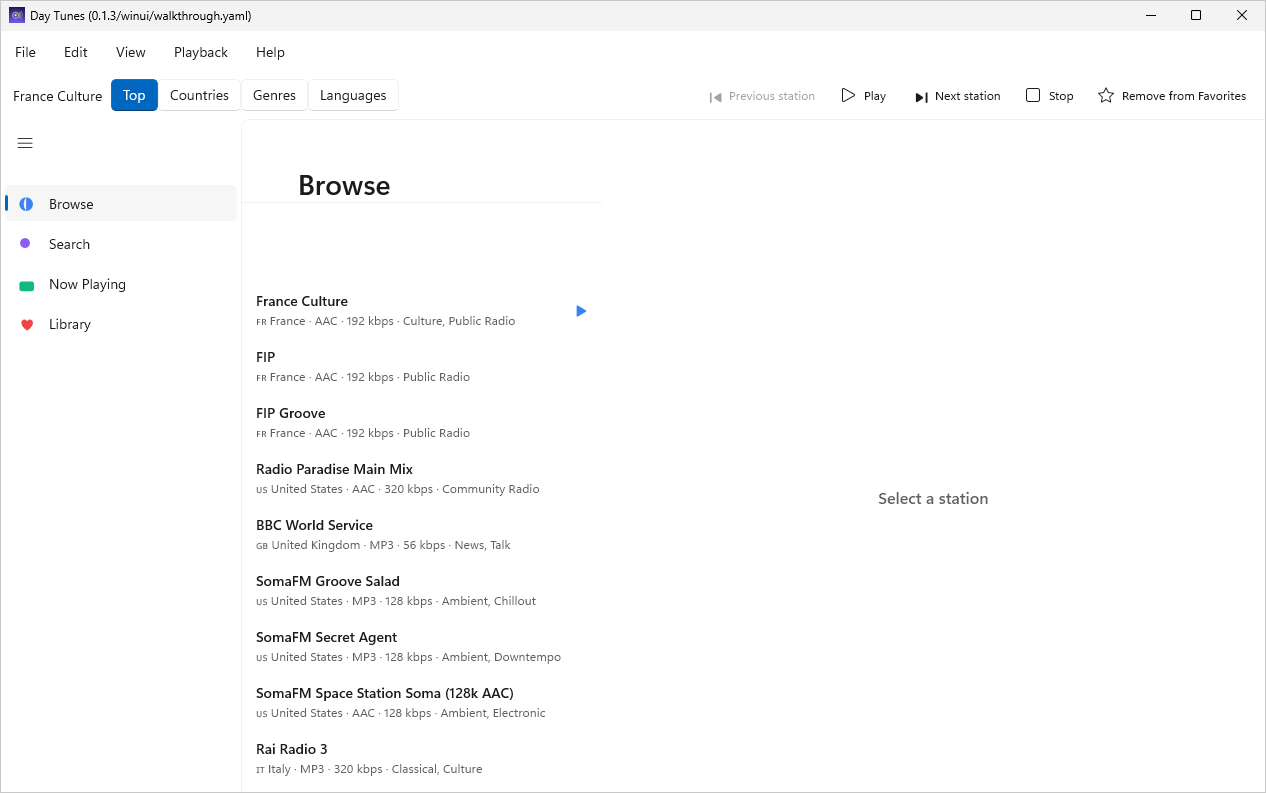Select the FIP Groove station
Image resolution: width=1266 pixels, height=793 pixels.
click(422, 423)
